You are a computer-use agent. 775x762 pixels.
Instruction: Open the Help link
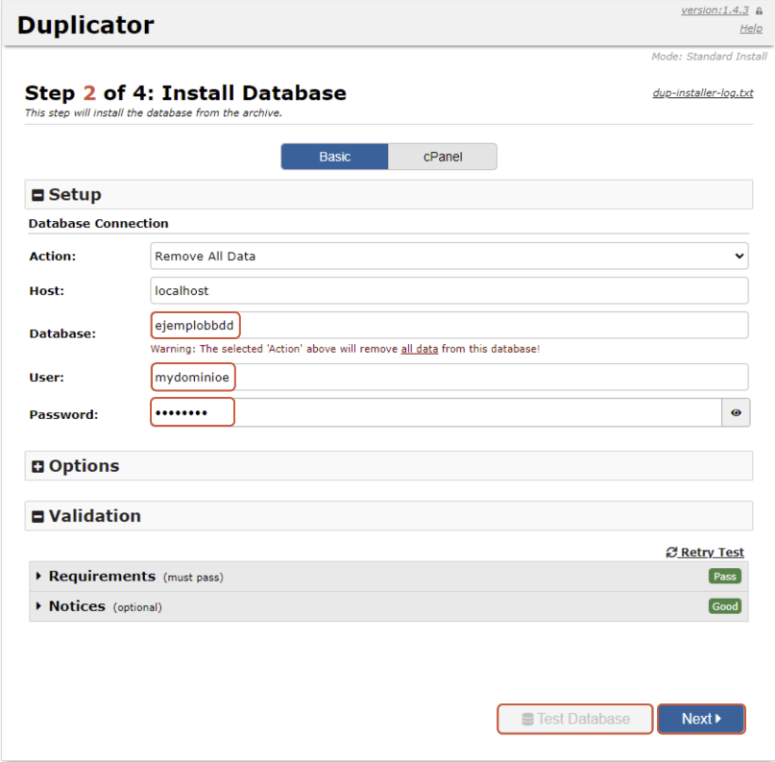click(x=751, y=29)
